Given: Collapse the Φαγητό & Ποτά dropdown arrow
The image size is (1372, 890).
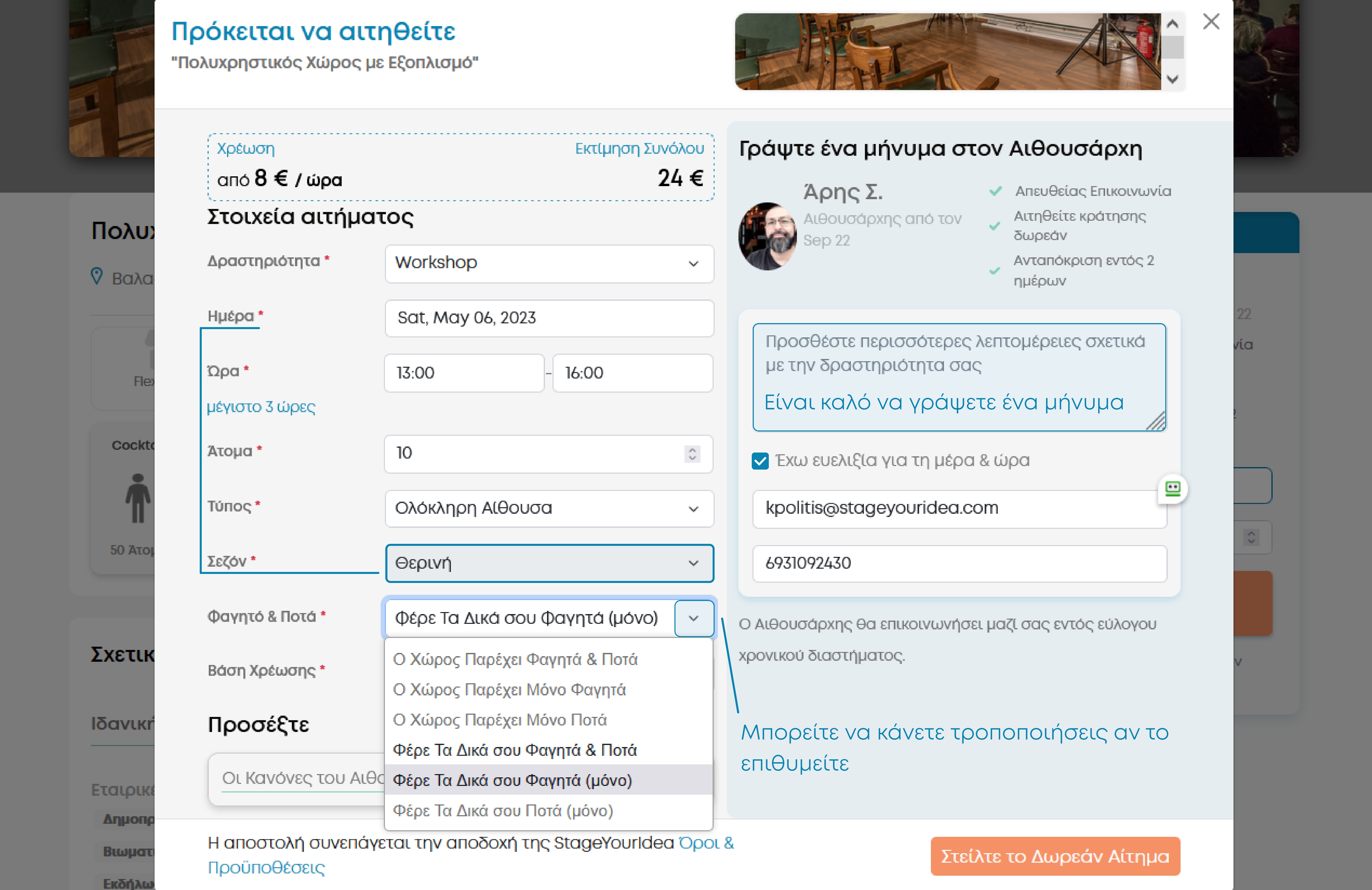Looking at the screenshot, I should click(x=694, y=619).
